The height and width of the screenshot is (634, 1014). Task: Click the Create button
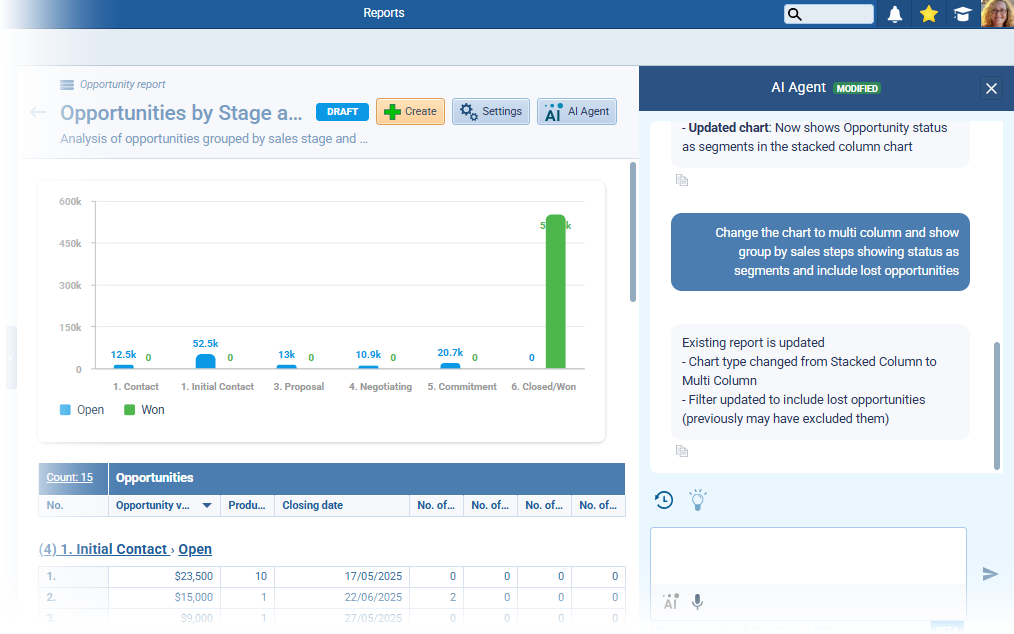coord(410,112)
